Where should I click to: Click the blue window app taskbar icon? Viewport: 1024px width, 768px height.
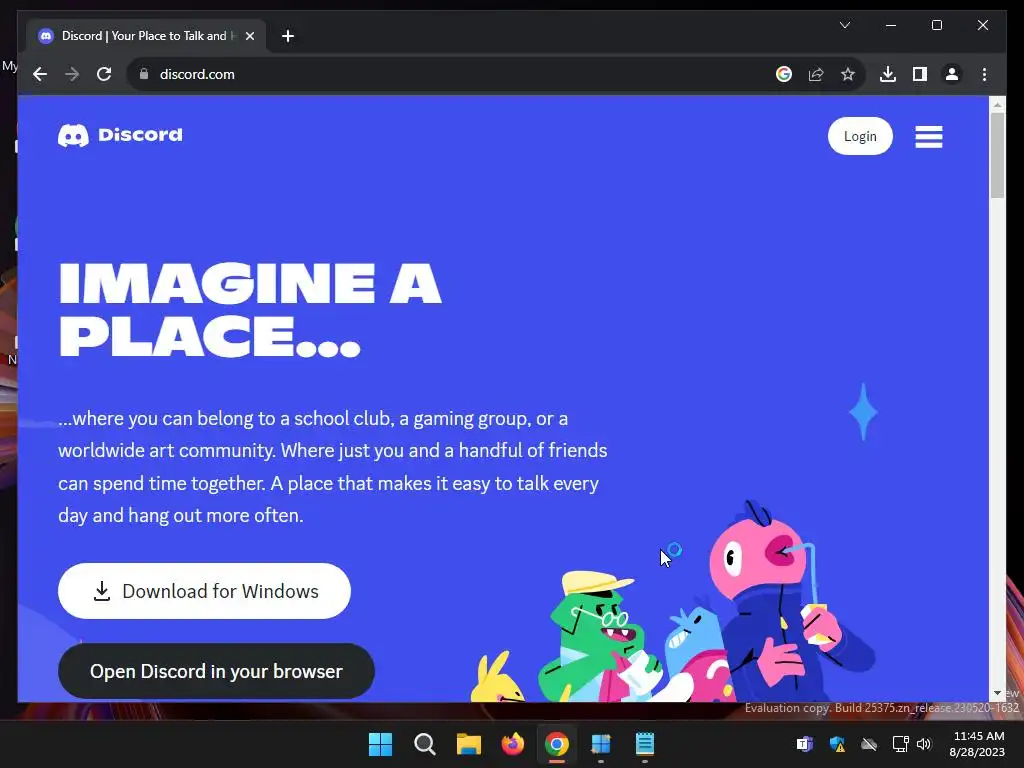click(601, 744)
